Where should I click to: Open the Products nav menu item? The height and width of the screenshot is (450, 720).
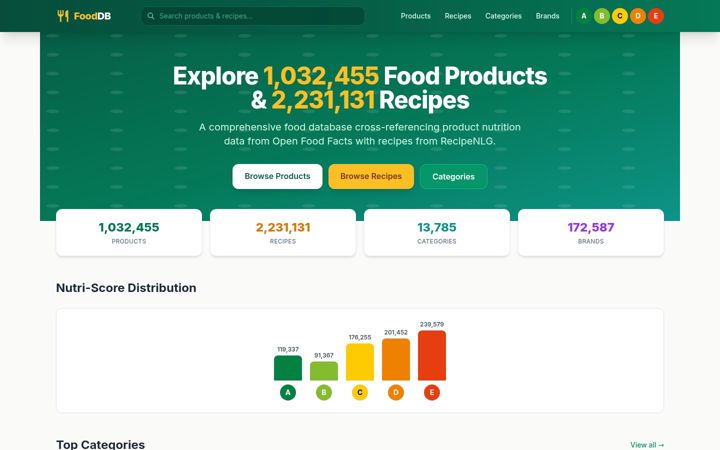(416, 16)
